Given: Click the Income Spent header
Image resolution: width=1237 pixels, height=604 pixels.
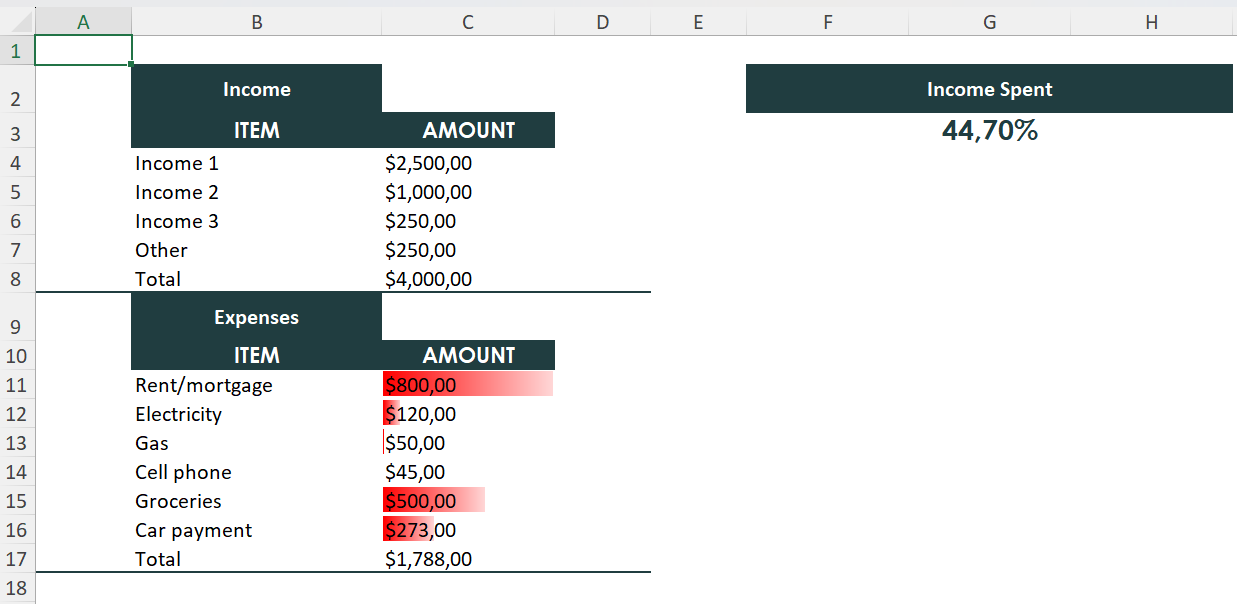Looking at the screenshot, I should (989, 89).
